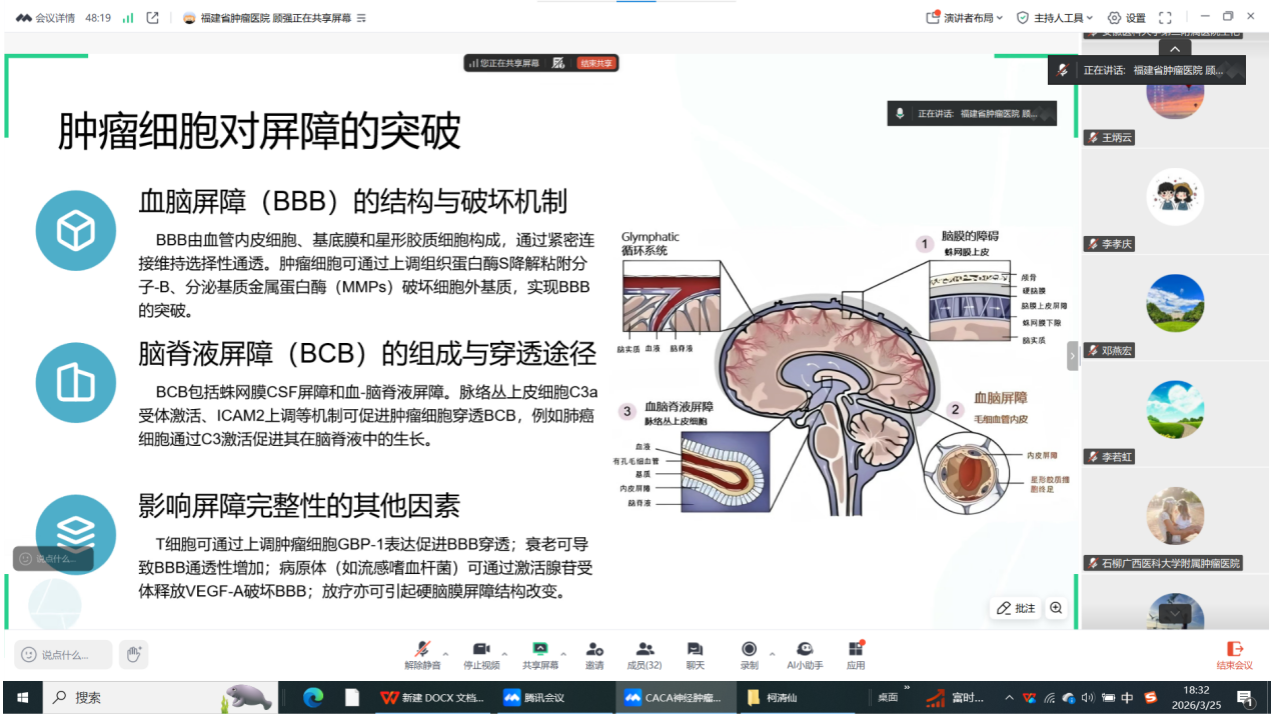Open Microsoft Edge from the taskbar
The height and width of the screenshot is (715, 1274).
coord(313,697)
